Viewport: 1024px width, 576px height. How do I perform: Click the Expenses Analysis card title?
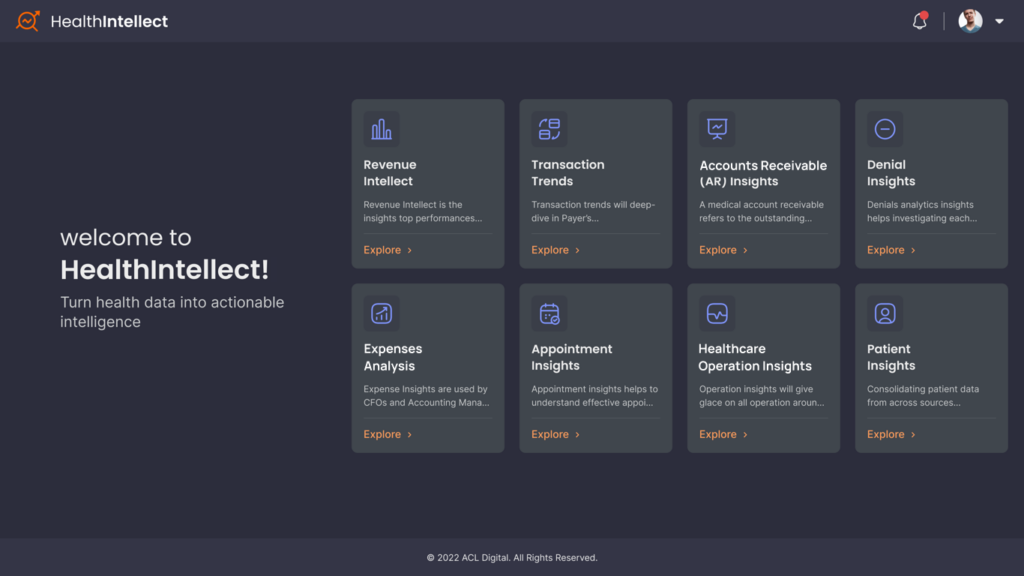(392, 357)
